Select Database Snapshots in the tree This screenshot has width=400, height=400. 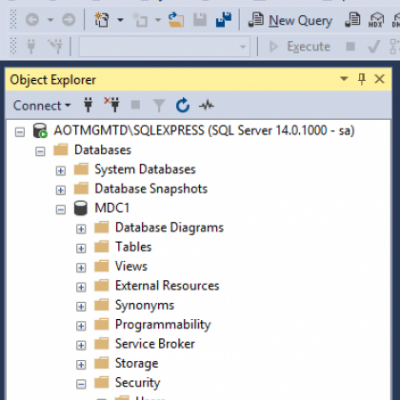click(x=151, y=189)
